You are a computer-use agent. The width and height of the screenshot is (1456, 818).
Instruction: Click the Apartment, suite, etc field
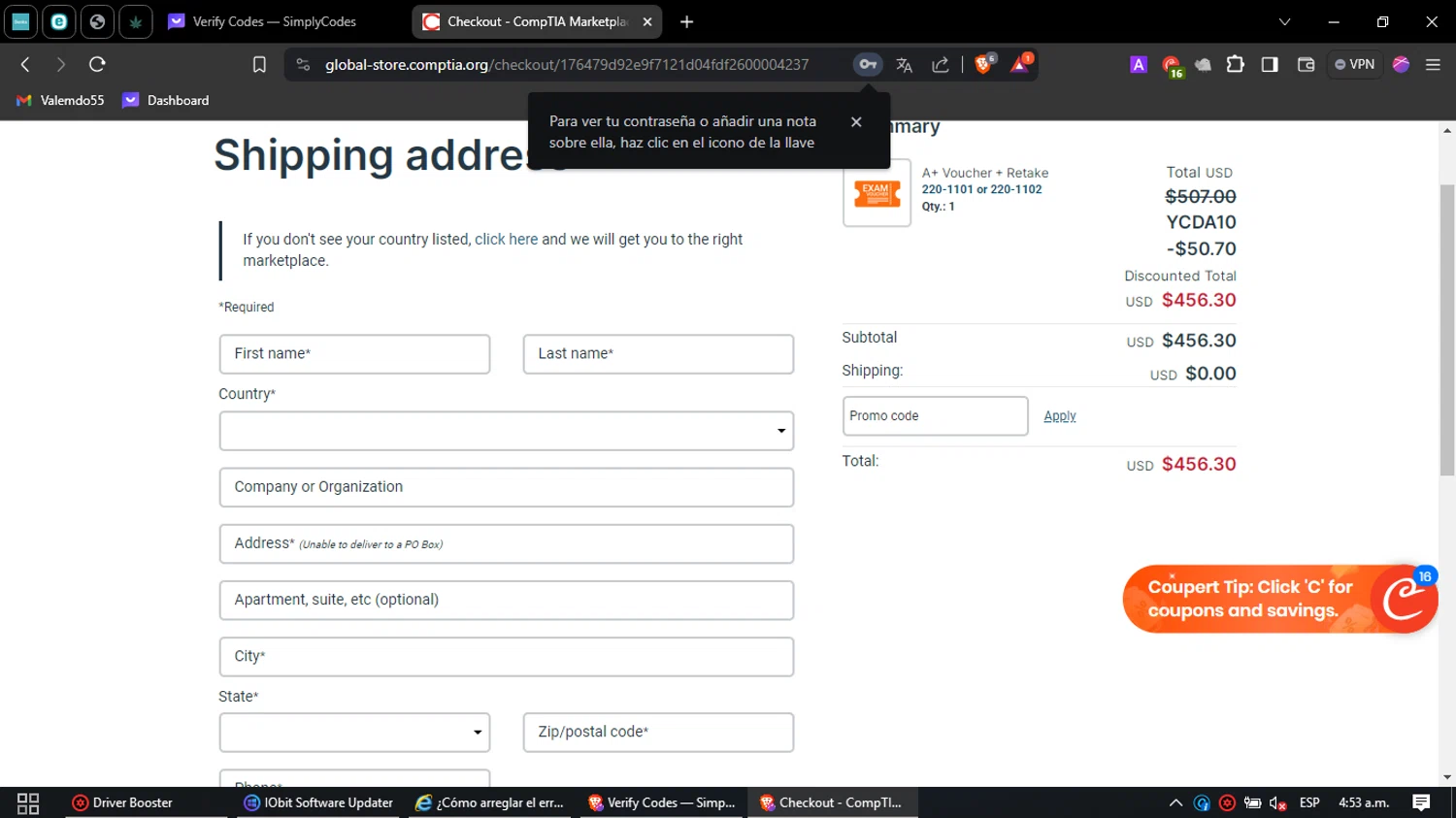(x=506, y=600)
